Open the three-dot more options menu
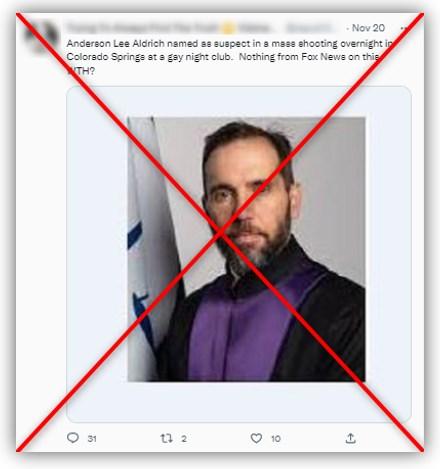The width and height of the screenshot is (440, 469). (404, 28)
